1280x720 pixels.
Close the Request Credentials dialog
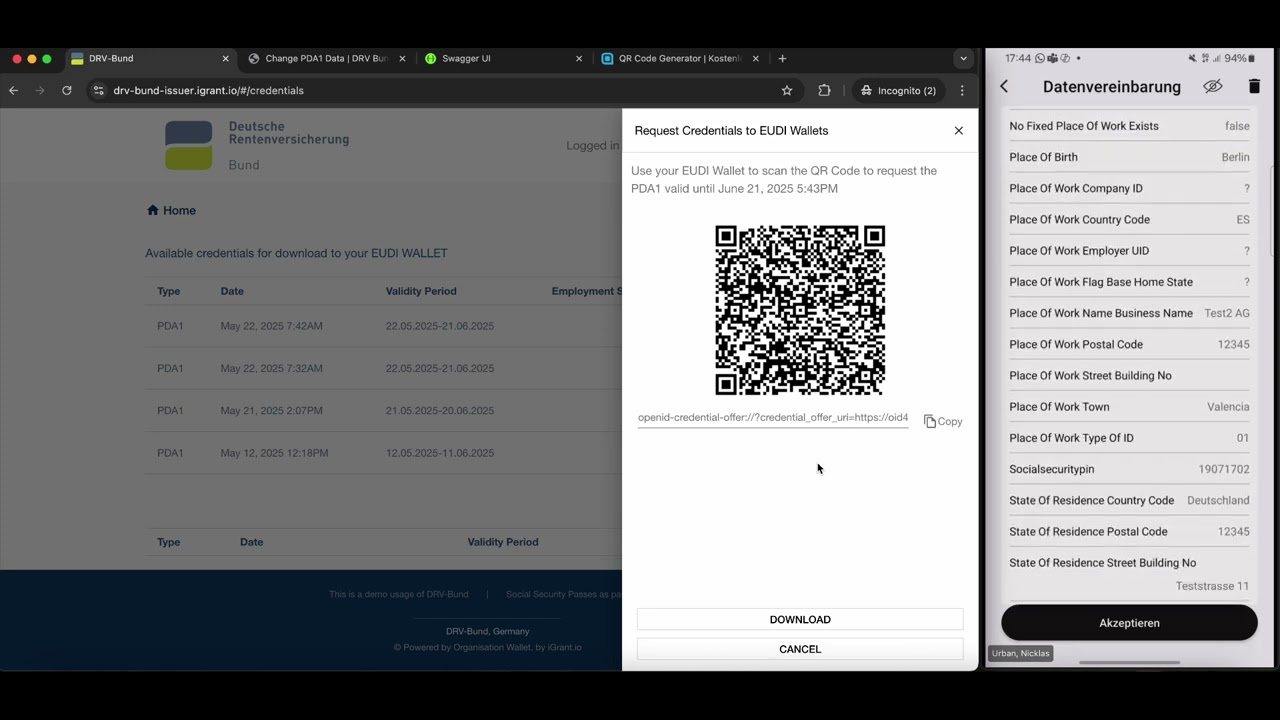coord(959,131)
